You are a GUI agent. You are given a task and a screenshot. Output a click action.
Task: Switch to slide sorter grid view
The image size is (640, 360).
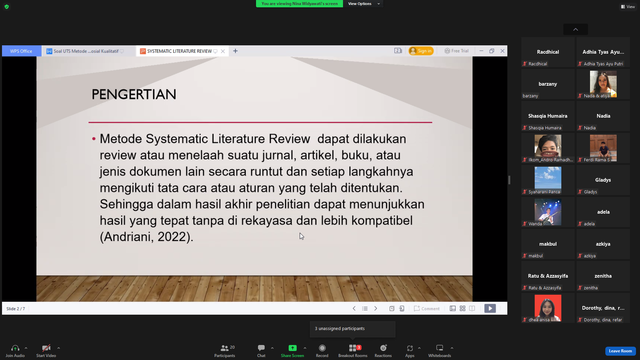[462, 309]
